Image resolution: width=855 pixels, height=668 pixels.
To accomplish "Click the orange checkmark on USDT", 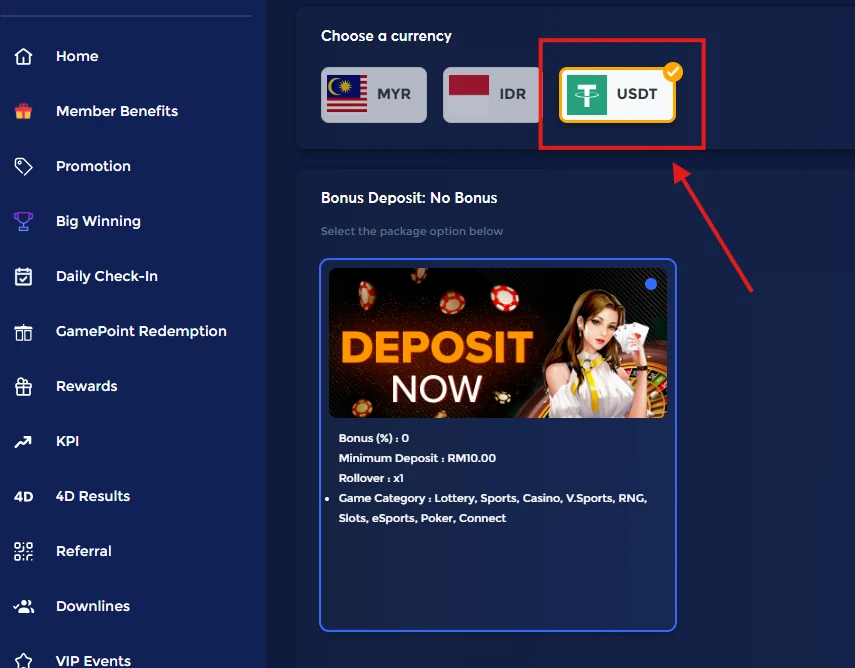I will click(673, 72).
